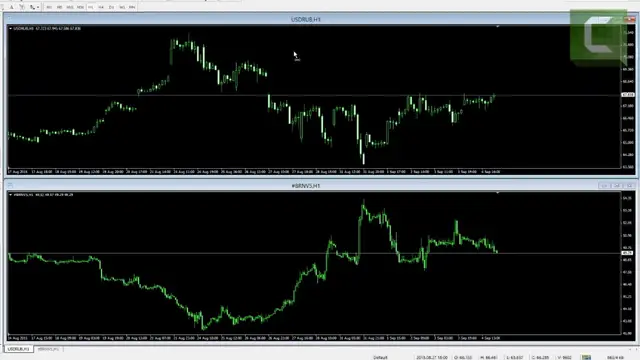This screenshot has width=640, height=360.
Task: Click the Low price value in the status bar
Action: (x=514, y=358)
